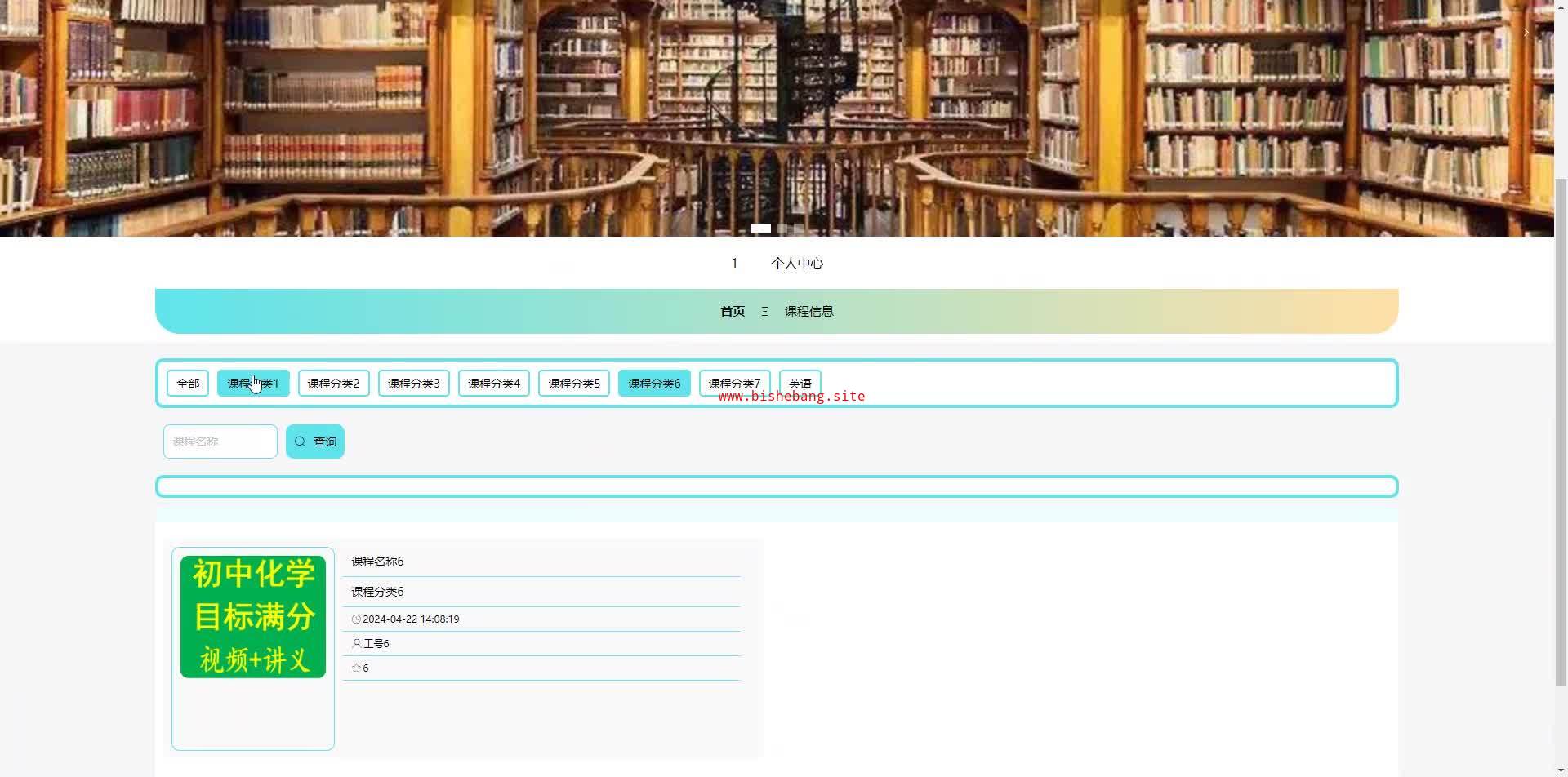
Task: Click the course title 课程名称6
Action: (x=377, y=562)
